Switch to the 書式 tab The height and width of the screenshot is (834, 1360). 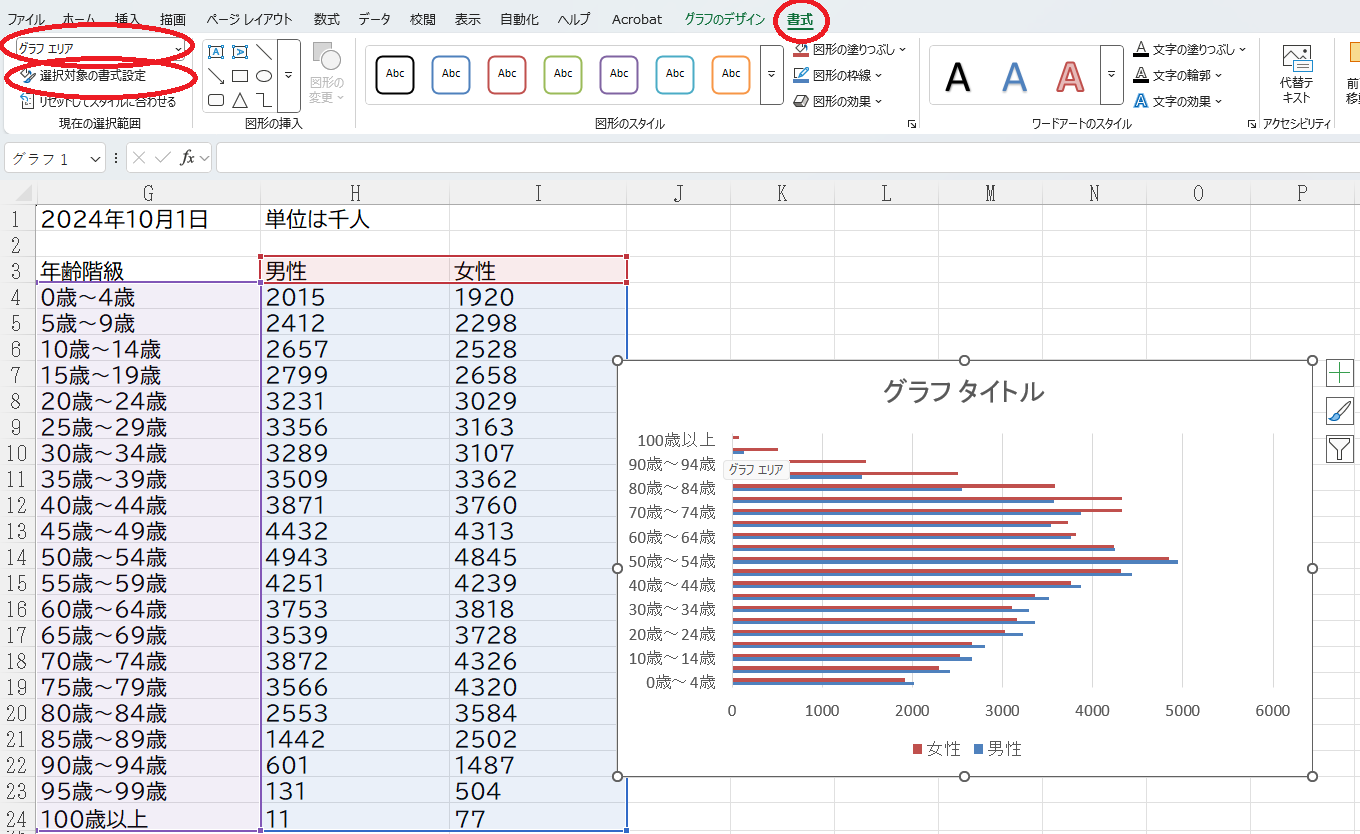800,19
